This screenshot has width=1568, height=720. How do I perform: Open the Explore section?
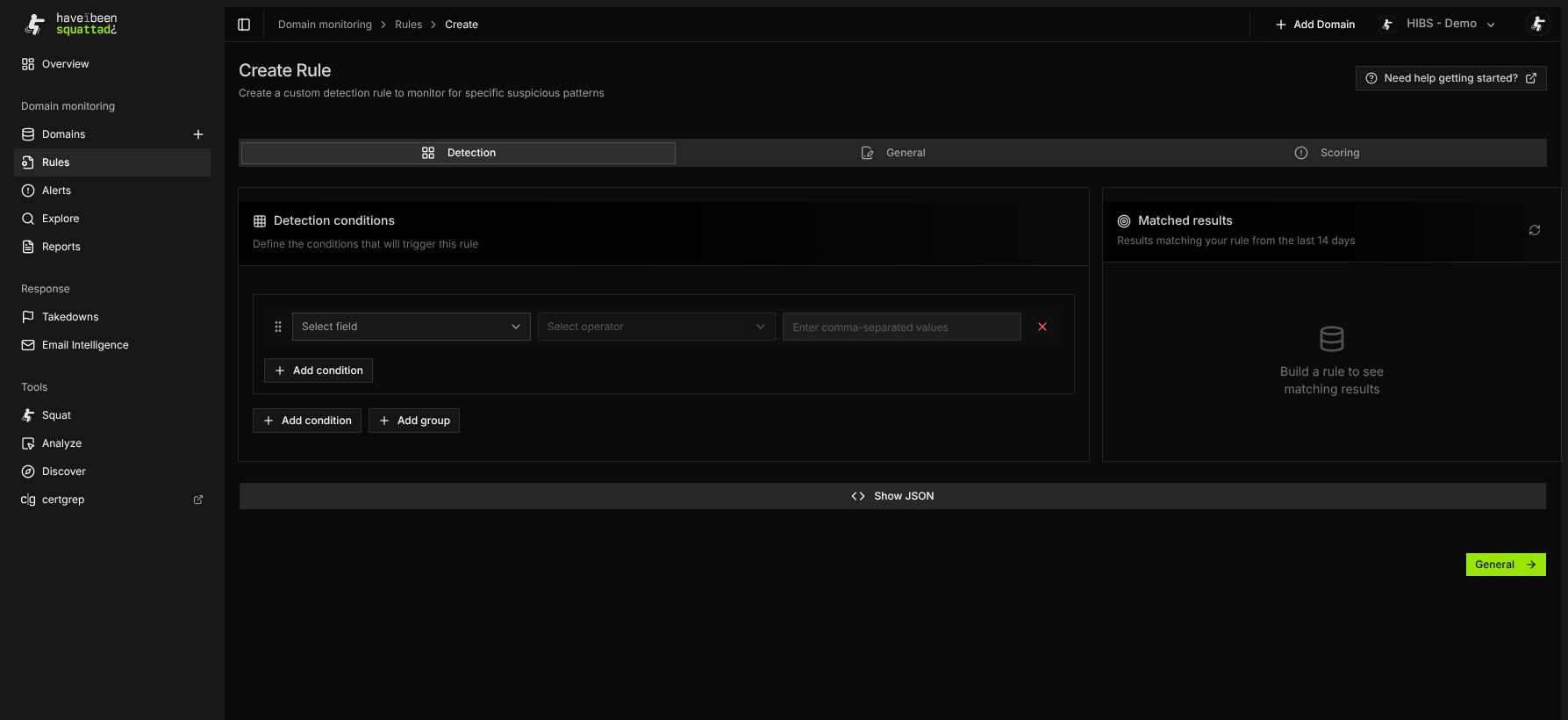coord(112,219)
